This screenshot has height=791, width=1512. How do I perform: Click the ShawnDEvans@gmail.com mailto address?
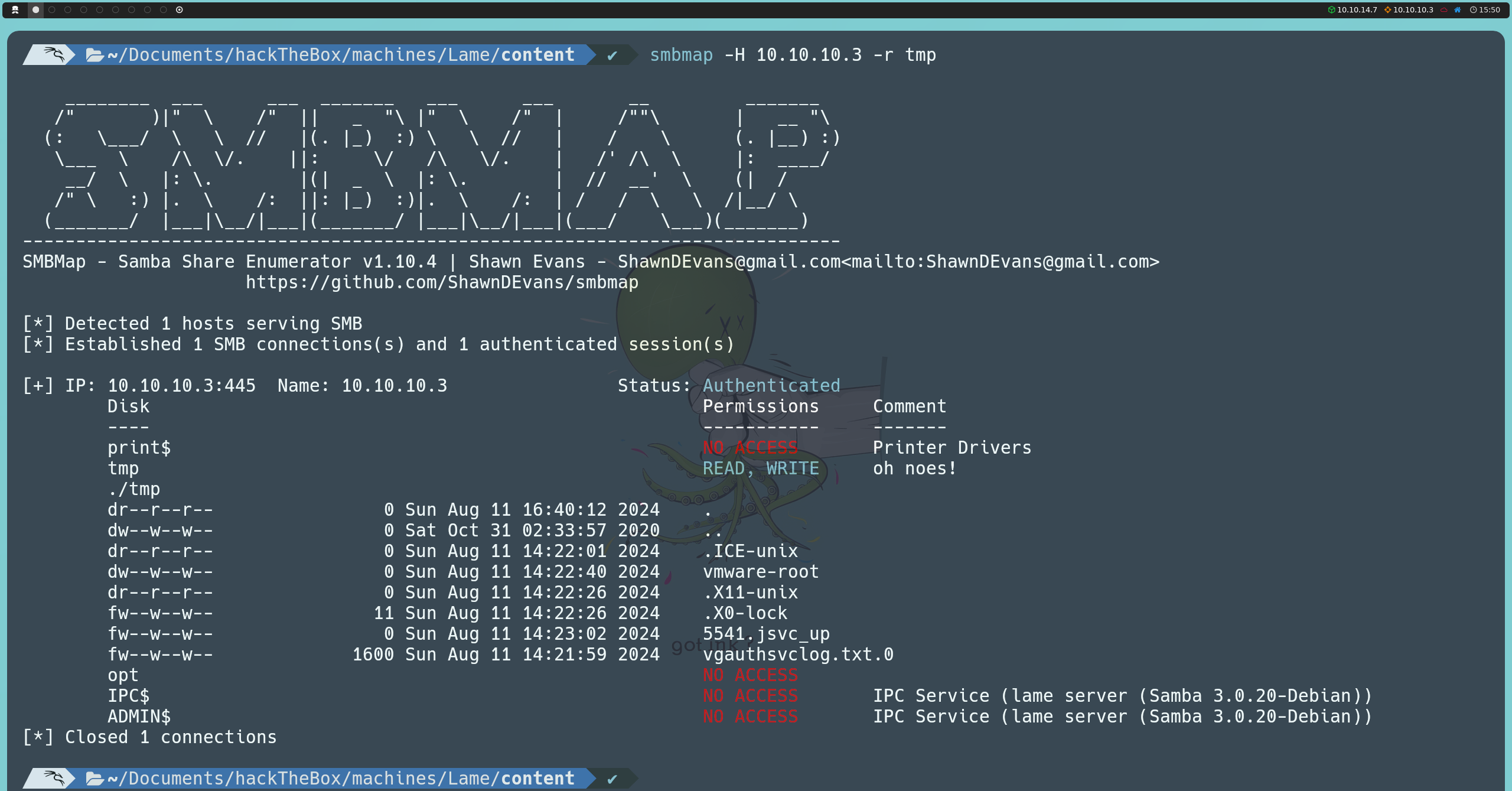[728, 262]
